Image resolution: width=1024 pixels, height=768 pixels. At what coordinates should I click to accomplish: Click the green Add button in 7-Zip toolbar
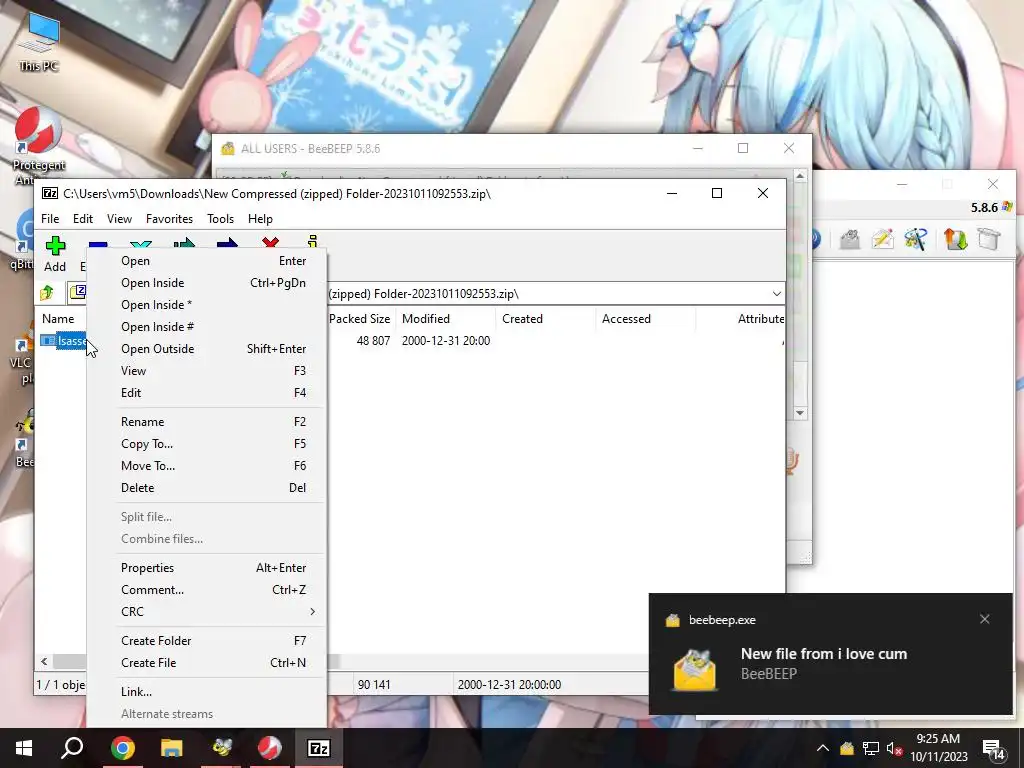click(x=55, y=254)
